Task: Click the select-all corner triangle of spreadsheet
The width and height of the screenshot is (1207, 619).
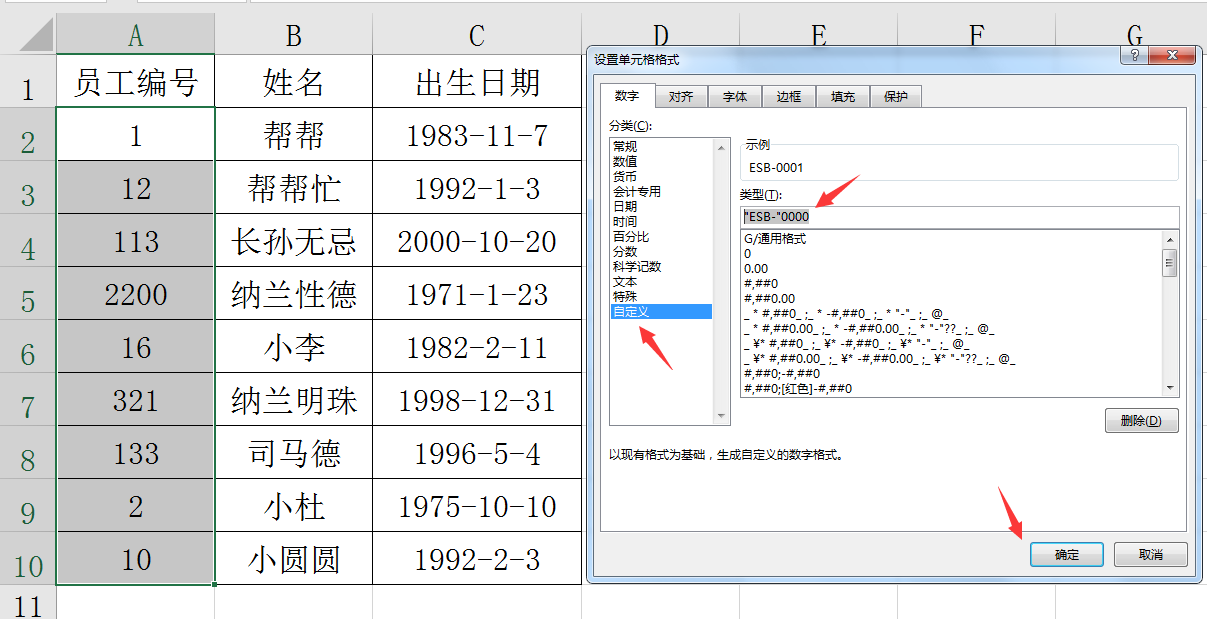Action: (x=38, y=36)
